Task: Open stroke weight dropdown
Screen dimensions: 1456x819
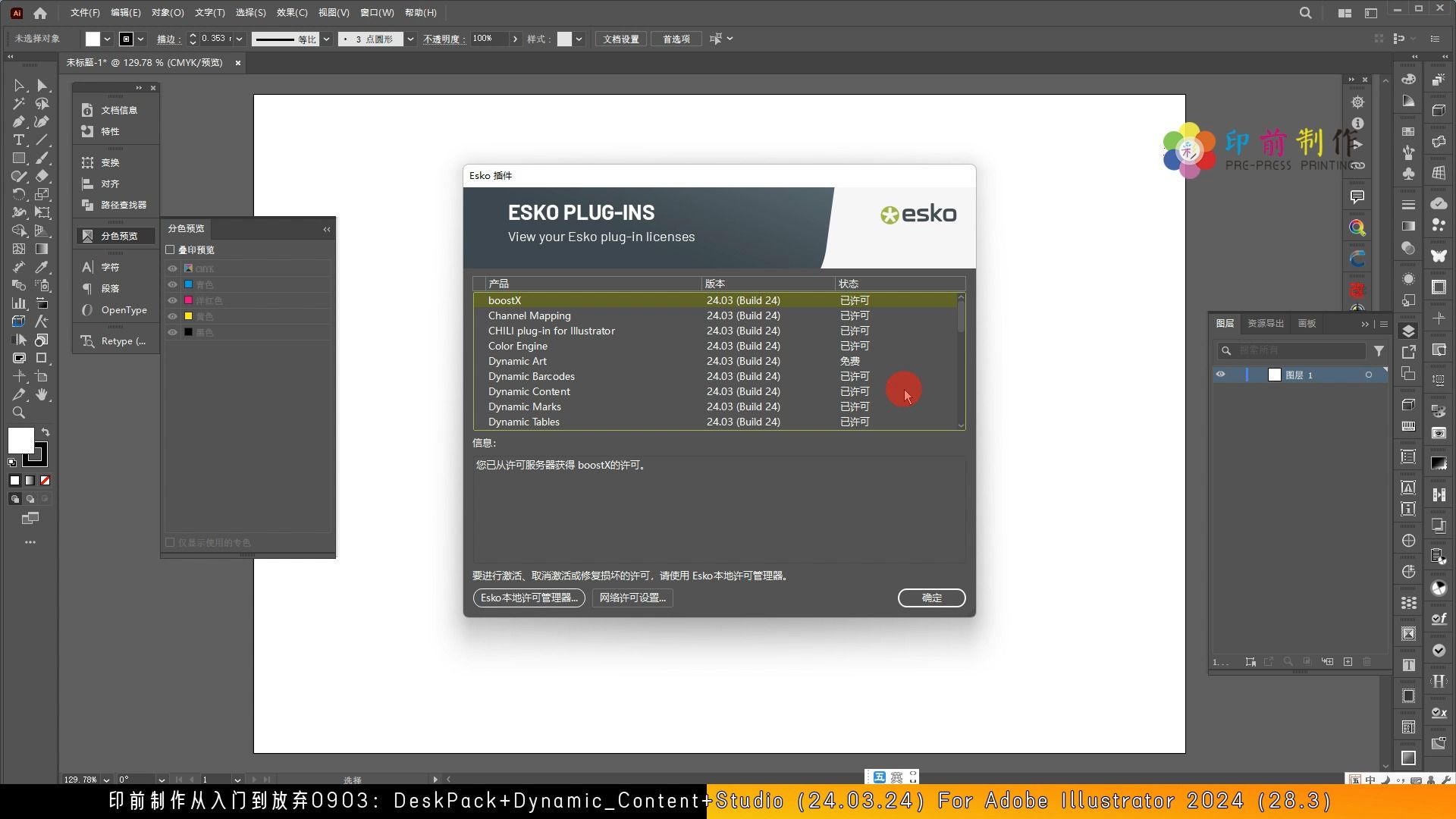Action: [x=240, y=39]
